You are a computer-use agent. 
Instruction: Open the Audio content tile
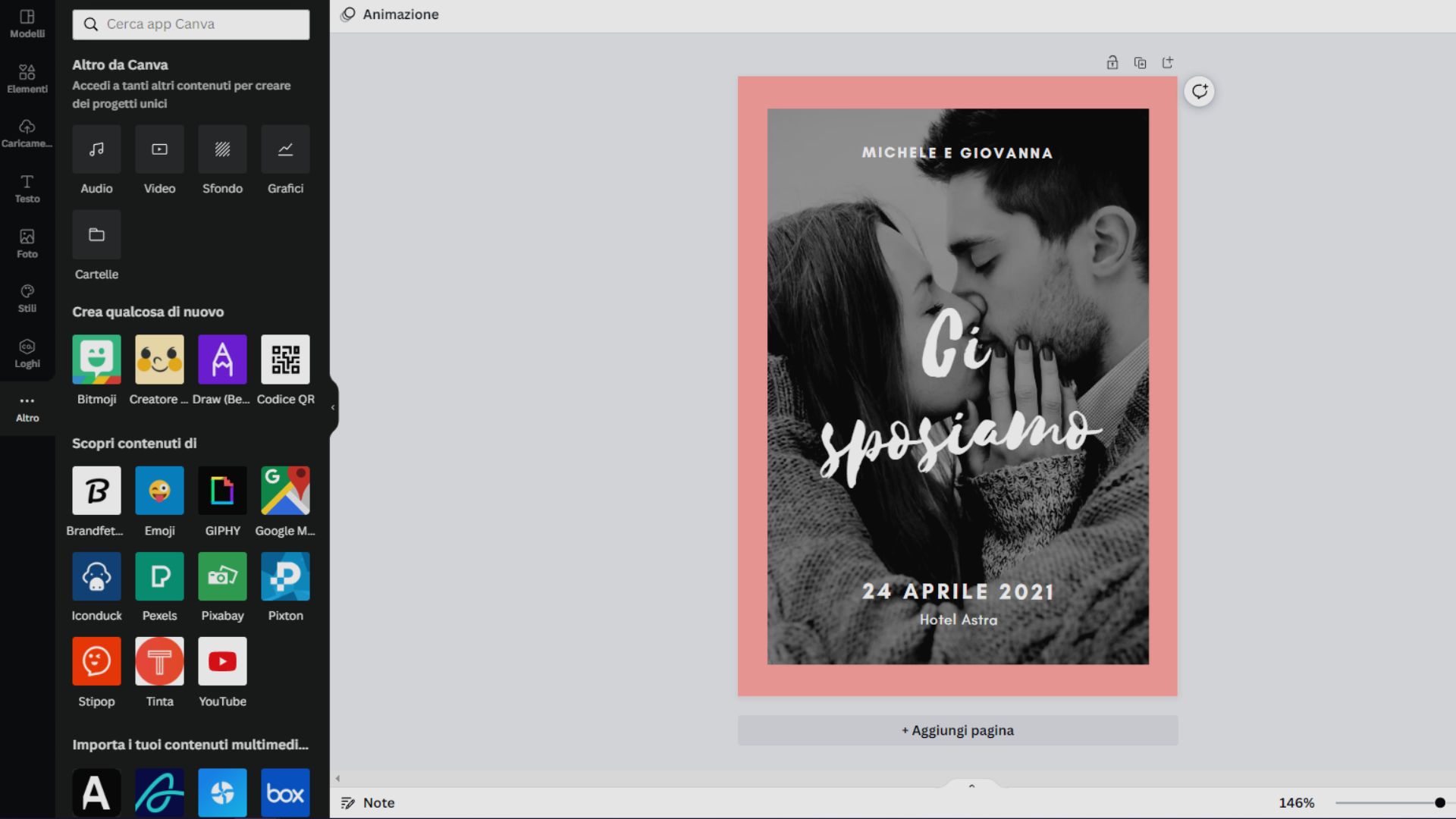pyautogui.click(x=96, y=149)
